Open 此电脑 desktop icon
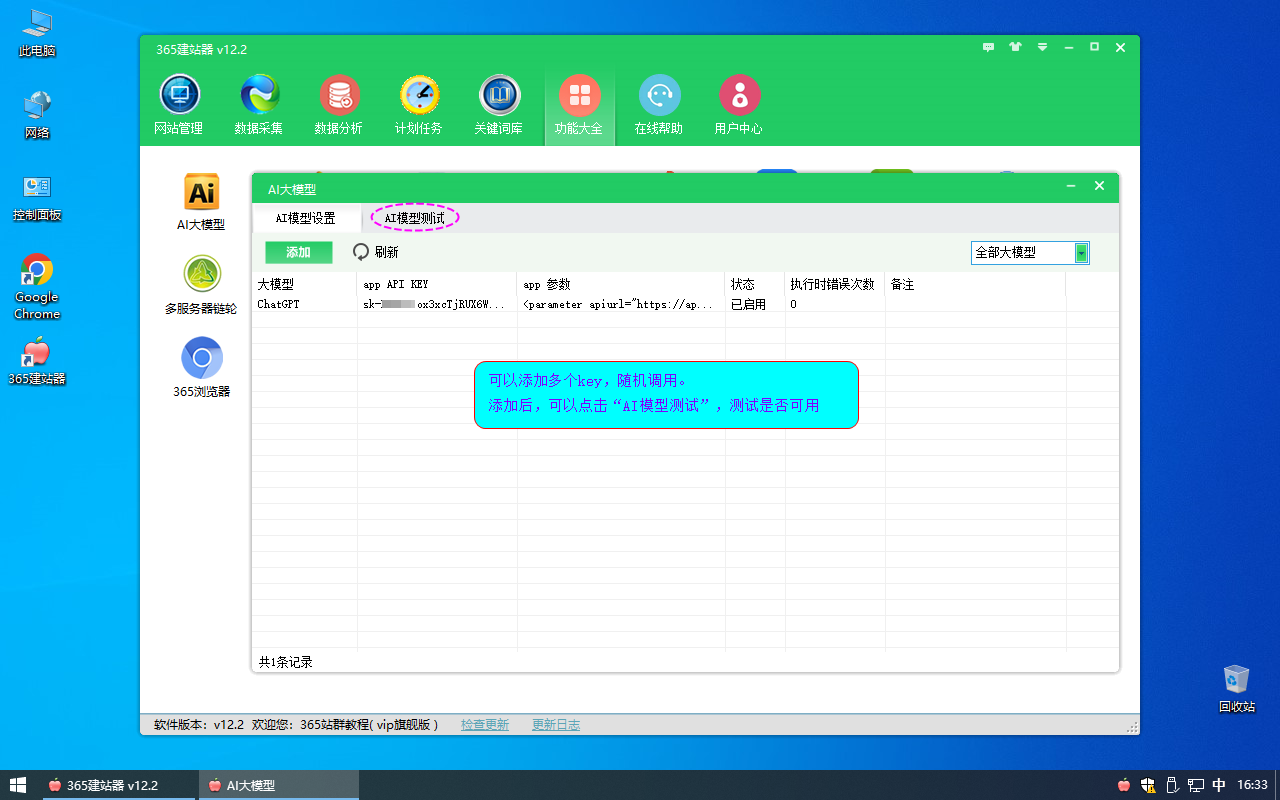This screenshot has width=1280, height=800. pyautogui.click(x=37, y=32)
